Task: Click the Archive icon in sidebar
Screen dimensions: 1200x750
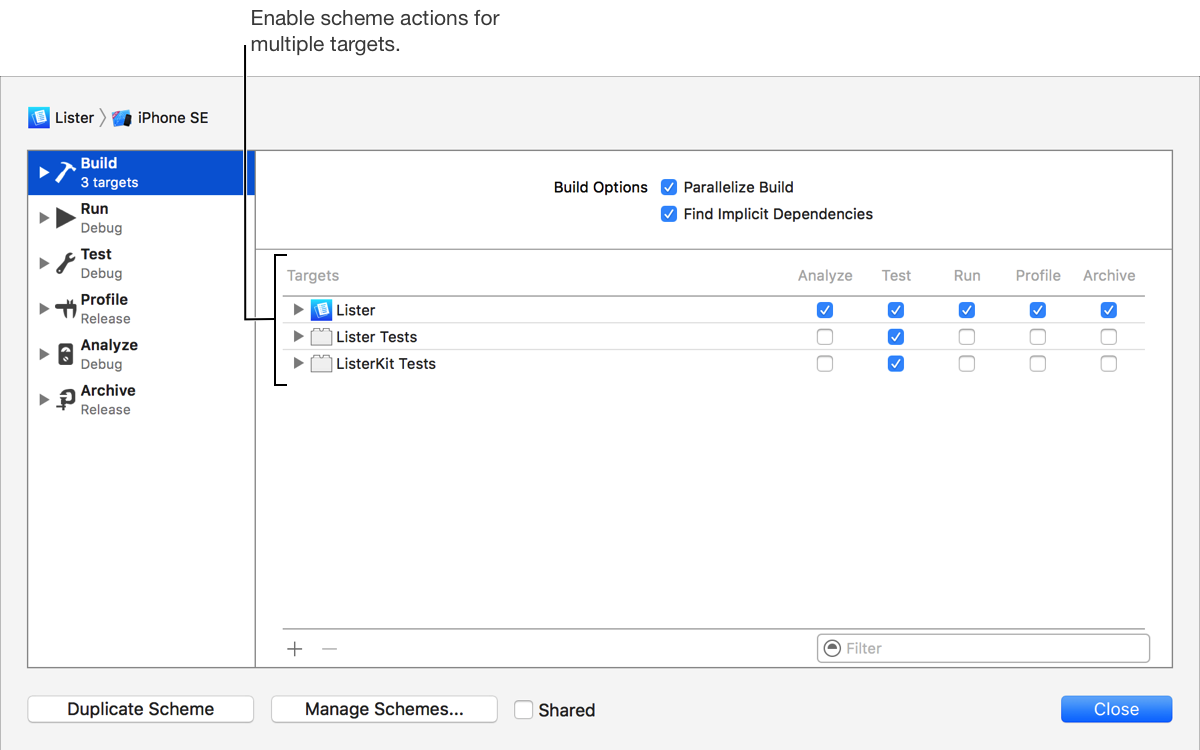Action: tap(65, 400)
